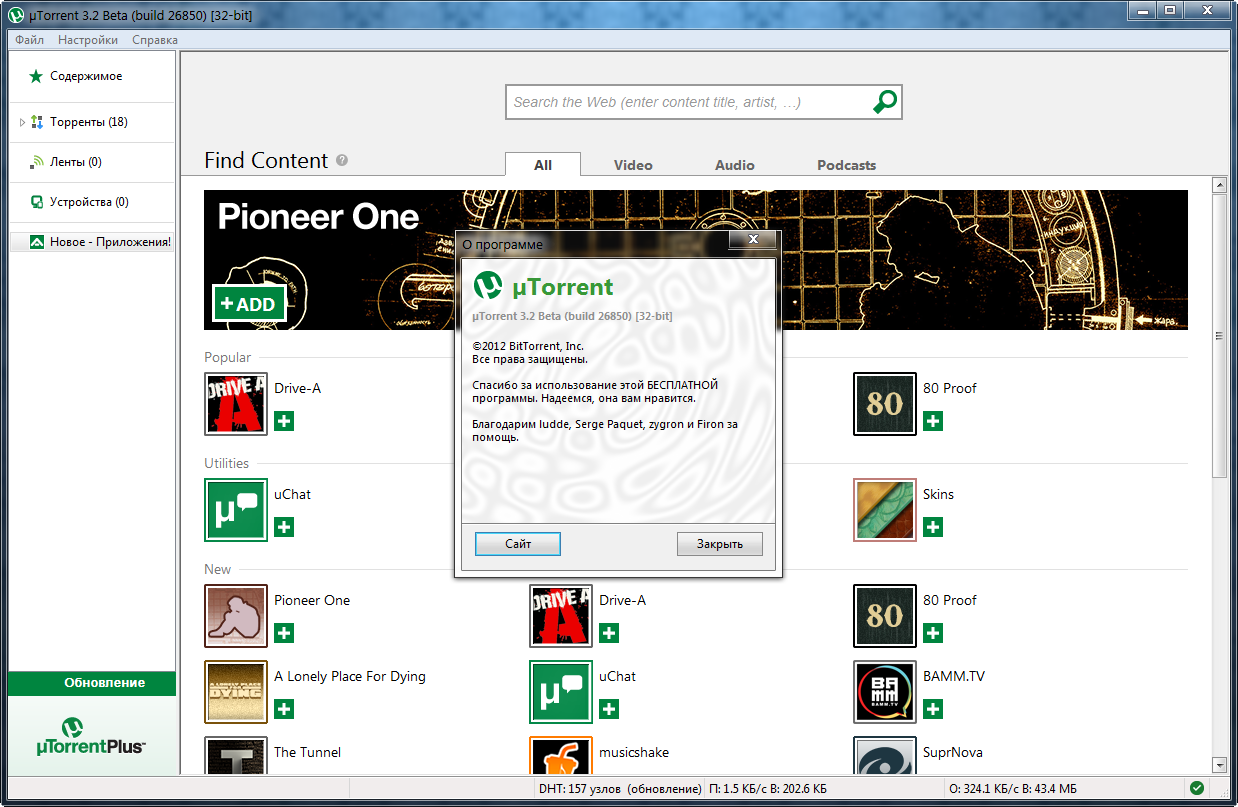
Task: Click the help icon beside Find Content
Action: click(342, 161)
